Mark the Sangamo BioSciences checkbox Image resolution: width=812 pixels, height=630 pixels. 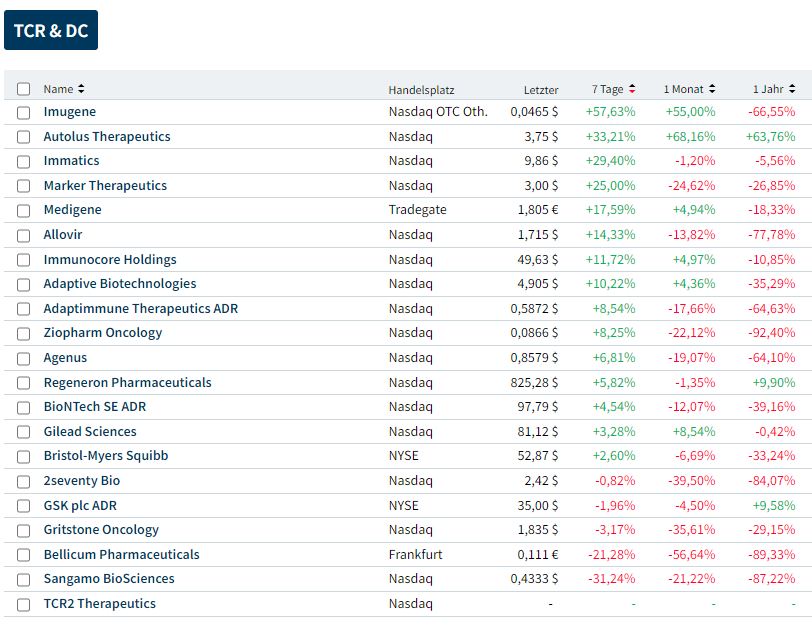pyautogui.click(x=24, y=579)
